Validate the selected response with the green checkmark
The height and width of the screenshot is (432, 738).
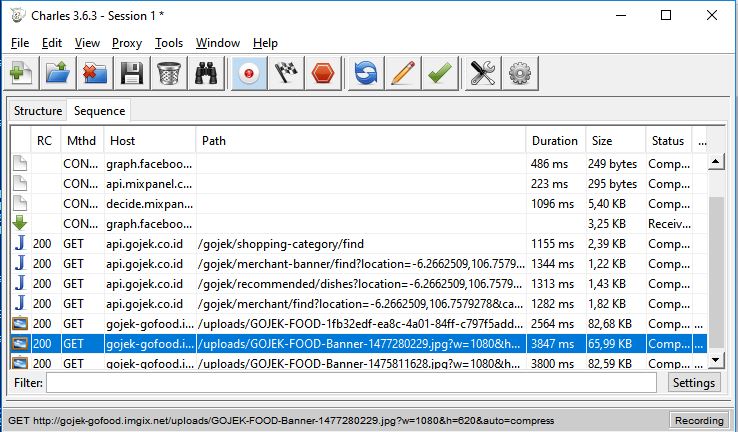click(440, 73)
